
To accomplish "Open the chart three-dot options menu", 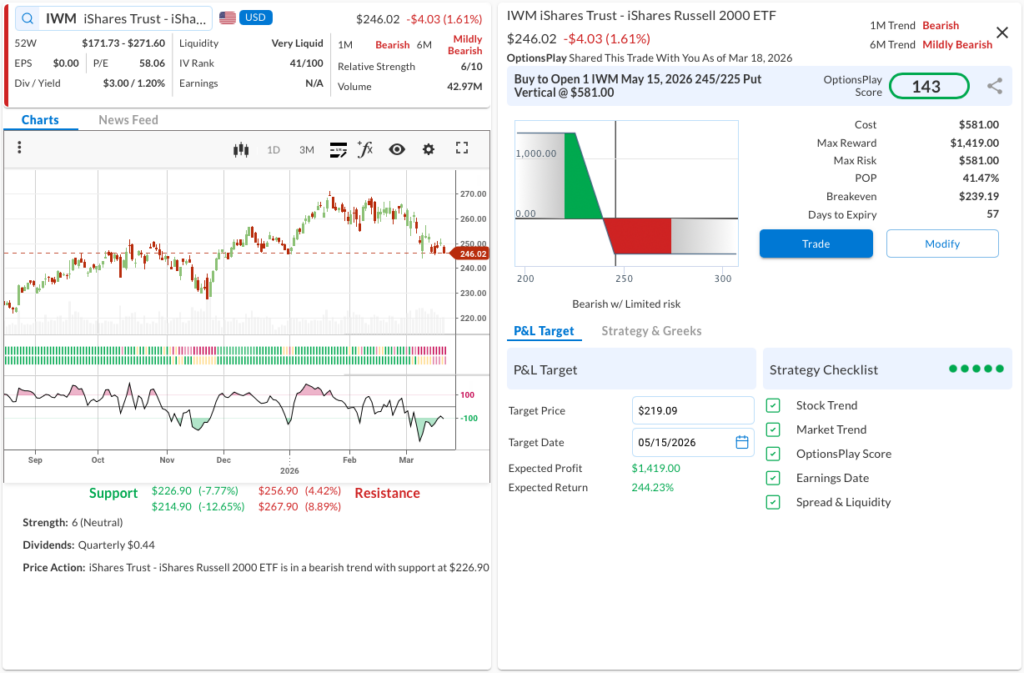I will point(19,148).
